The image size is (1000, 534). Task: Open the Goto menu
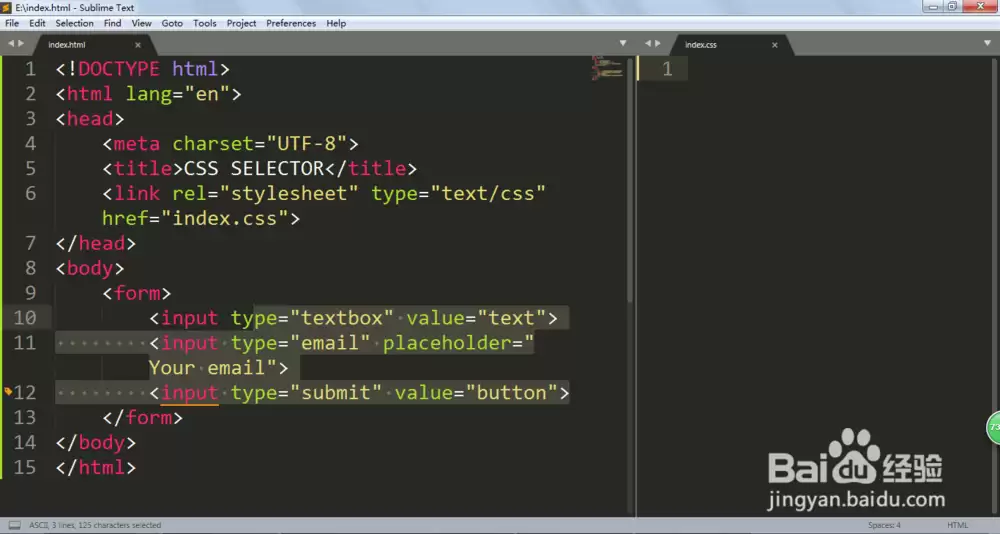(x=172, y=23)
